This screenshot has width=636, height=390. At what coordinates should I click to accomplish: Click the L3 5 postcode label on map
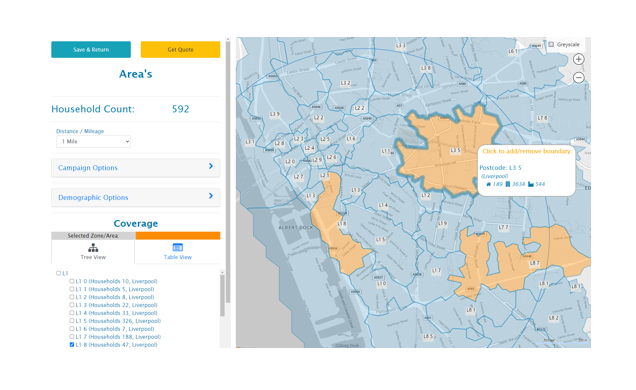(x=456, y=150)
